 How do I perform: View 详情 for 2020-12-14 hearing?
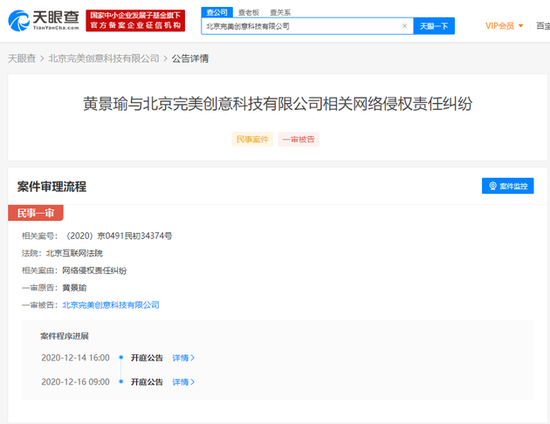point(183,358)
